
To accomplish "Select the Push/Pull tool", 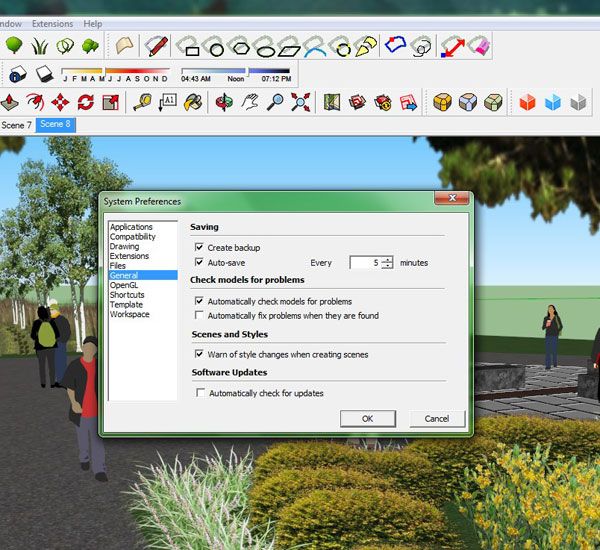I will tap(10, 102).
